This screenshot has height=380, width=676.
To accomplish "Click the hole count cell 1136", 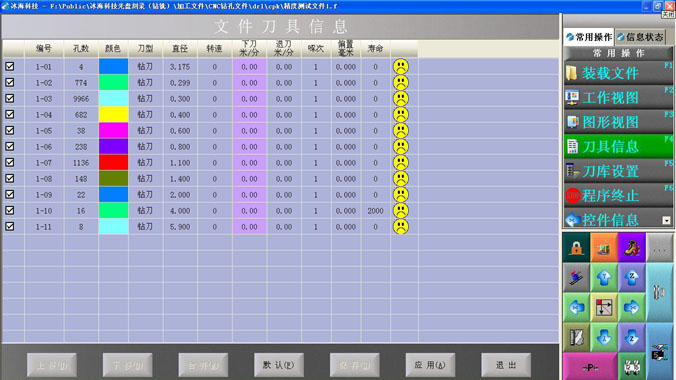I will (81, 163).
